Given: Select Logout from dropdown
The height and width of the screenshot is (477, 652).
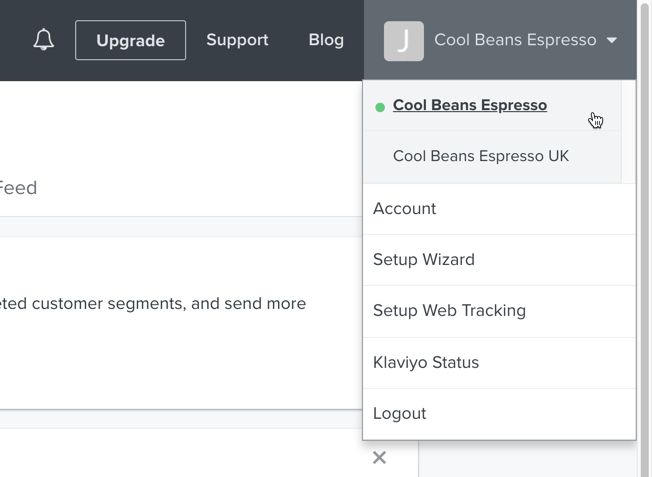Looking at the screenshot, I should click(499, 414).
